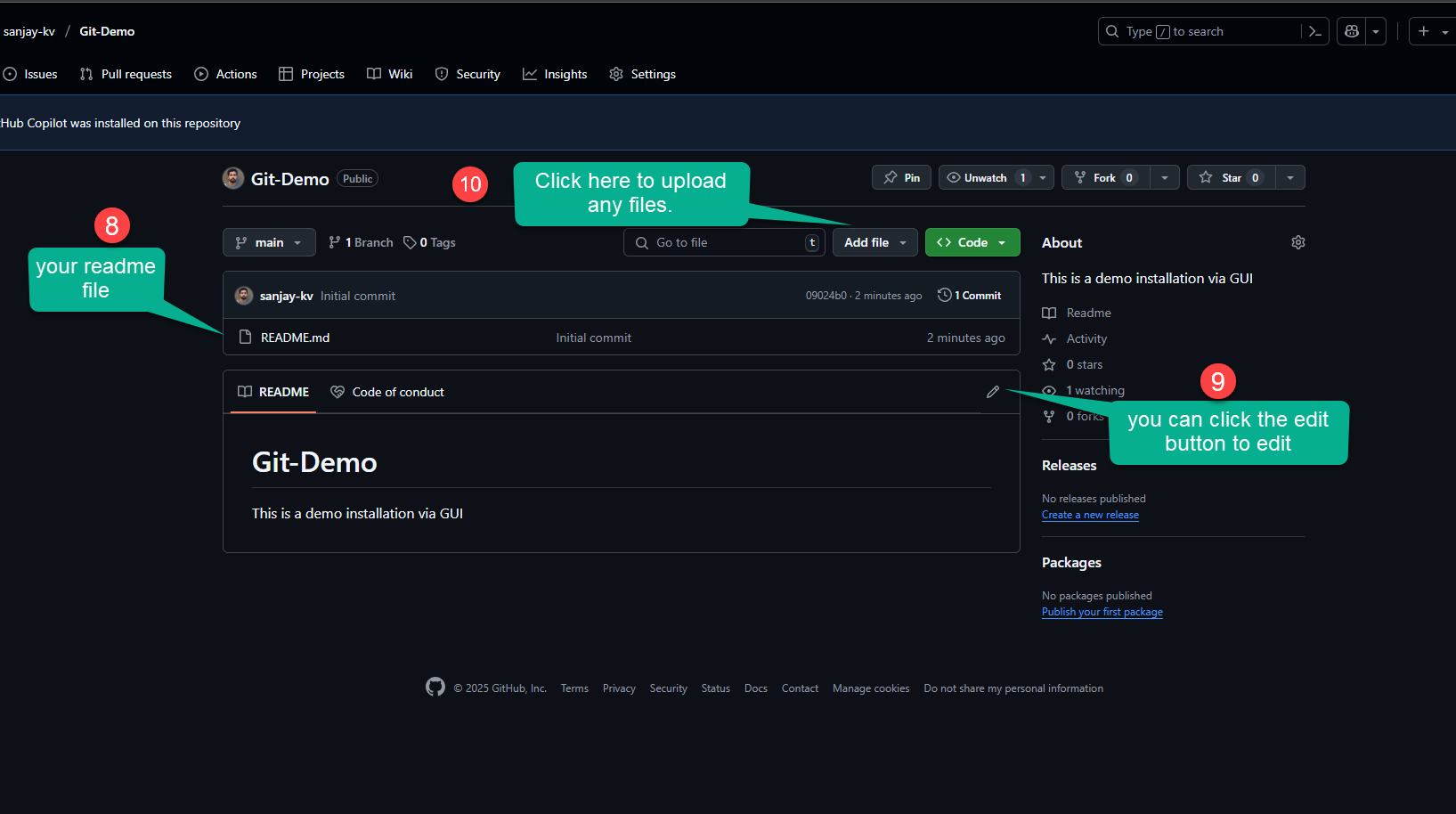Screen dimensions: 1456x814
Task: Click the command palette icon in the search bar
Action: (1315, 31)
